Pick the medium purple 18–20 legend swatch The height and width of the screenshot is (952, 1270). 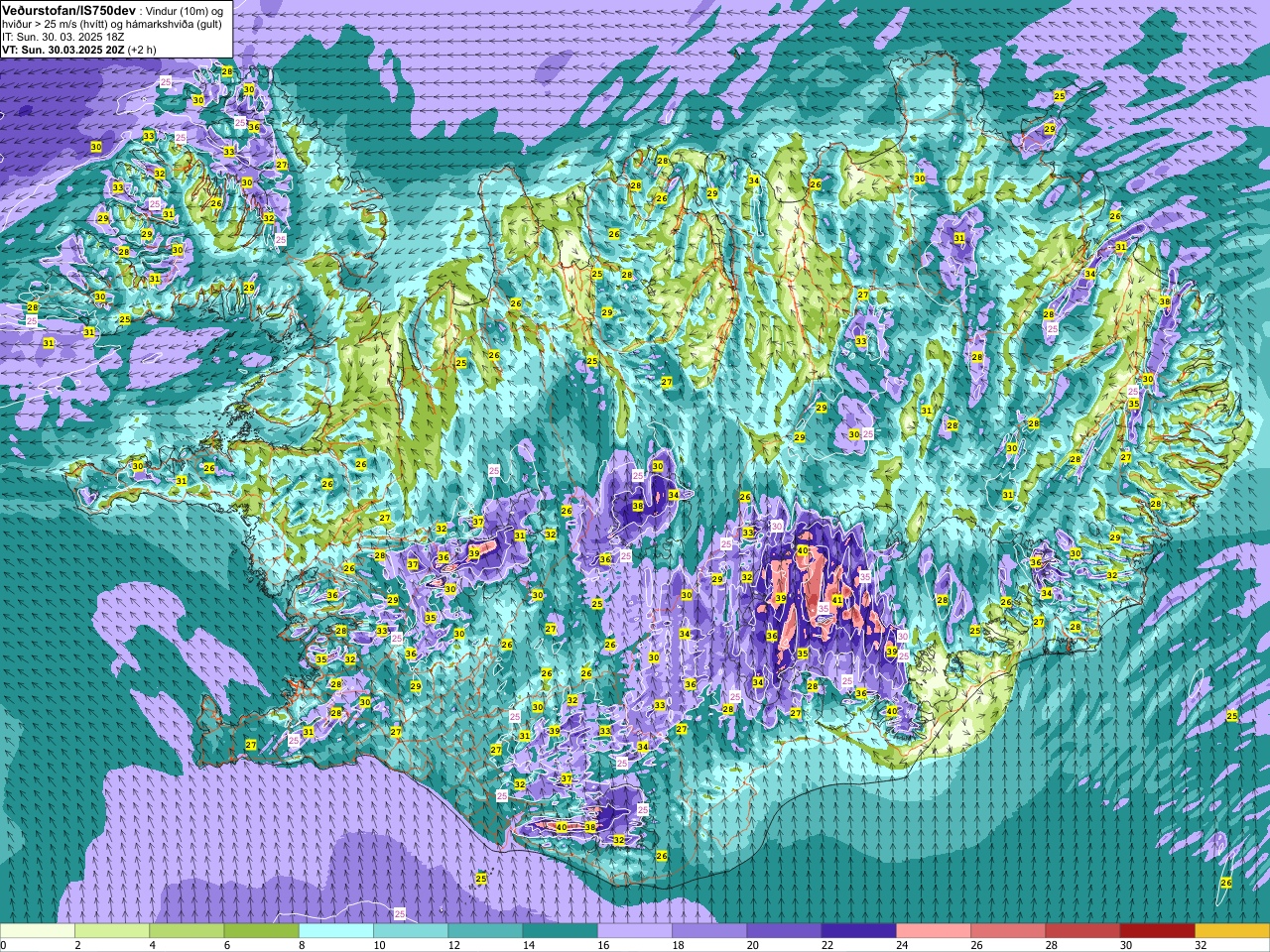[x=709, y=931]
